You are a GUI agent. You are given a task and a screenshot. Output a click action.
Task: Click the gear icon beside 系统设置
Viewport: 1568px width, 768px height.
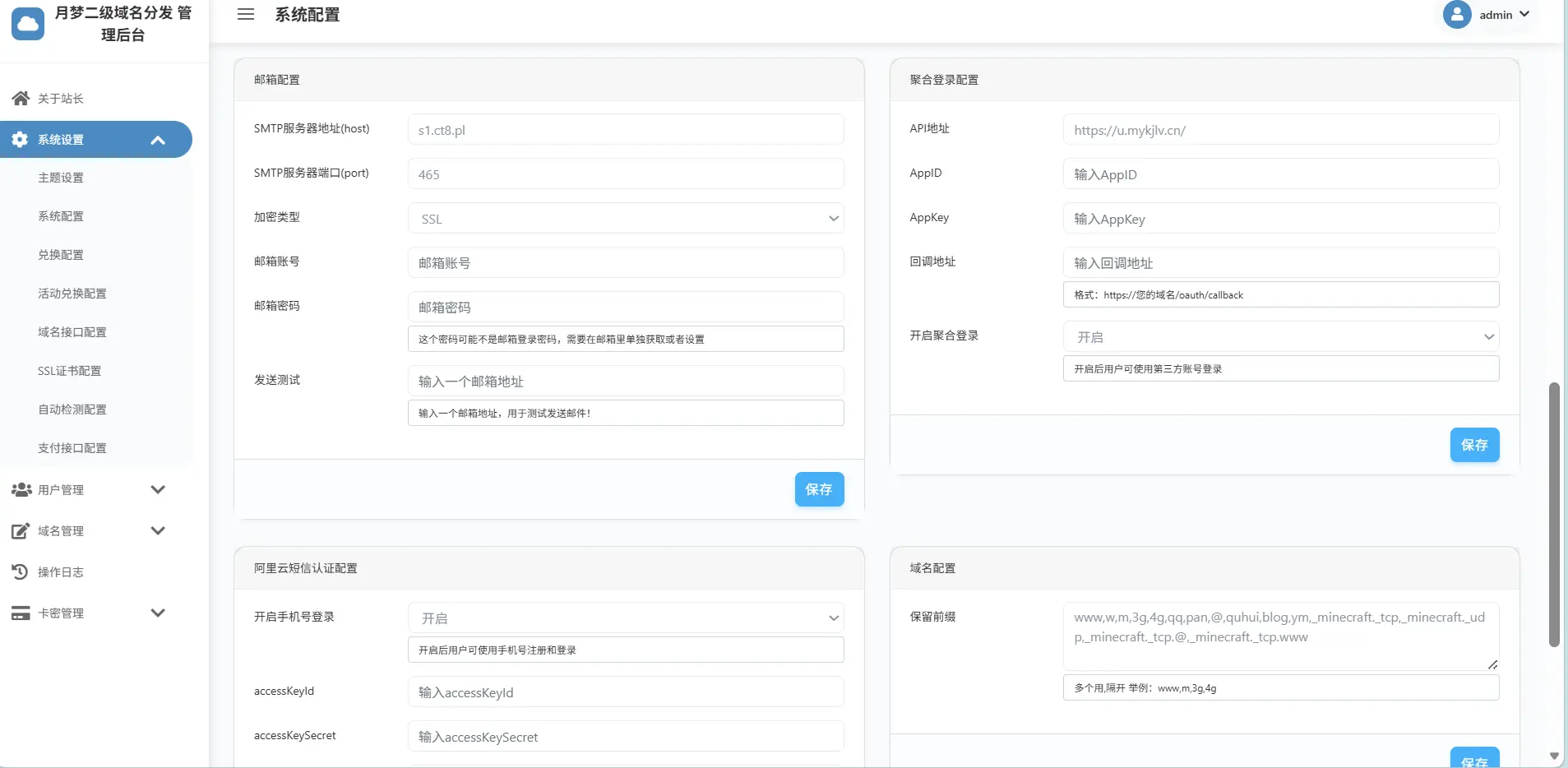tap(20, 140)
